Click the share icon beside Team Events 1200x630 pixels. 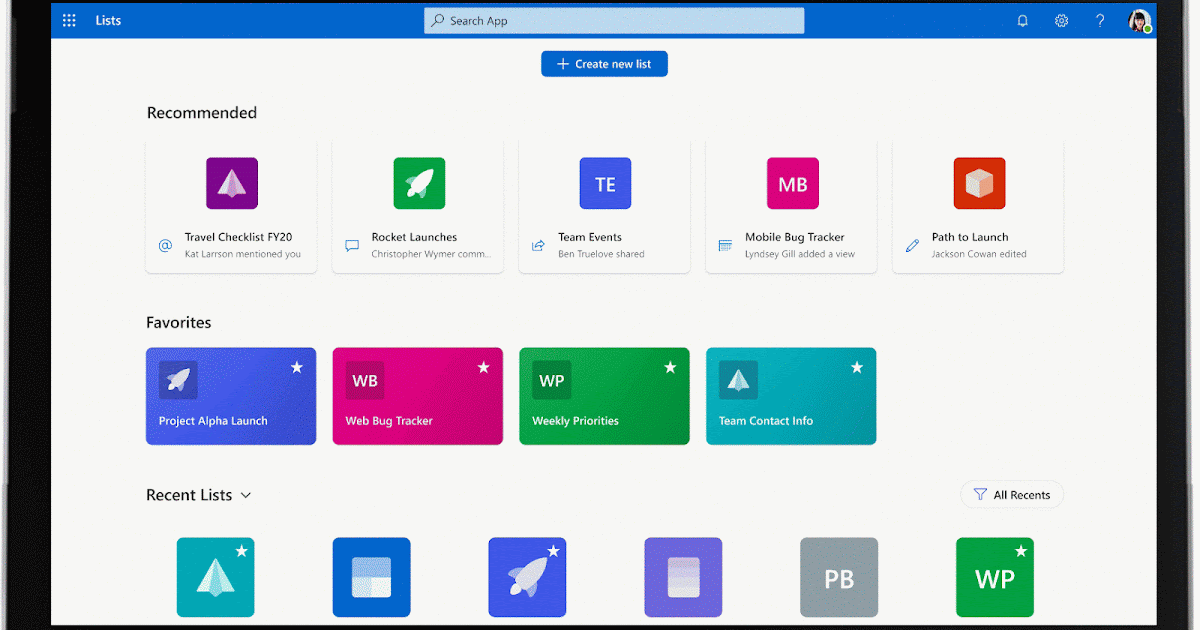[538, 245]
